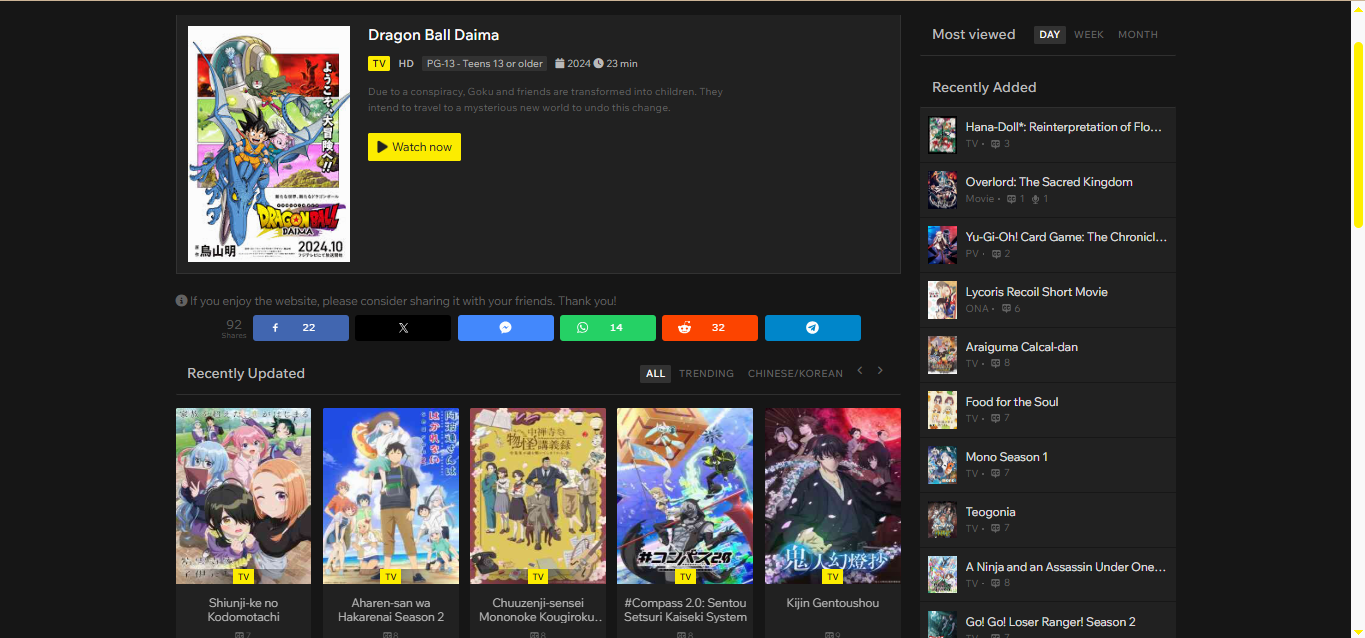Click the Araiguma Calcal-dan small thumbnail
The height and width of the screenshot is (638, 1365).
942,355
